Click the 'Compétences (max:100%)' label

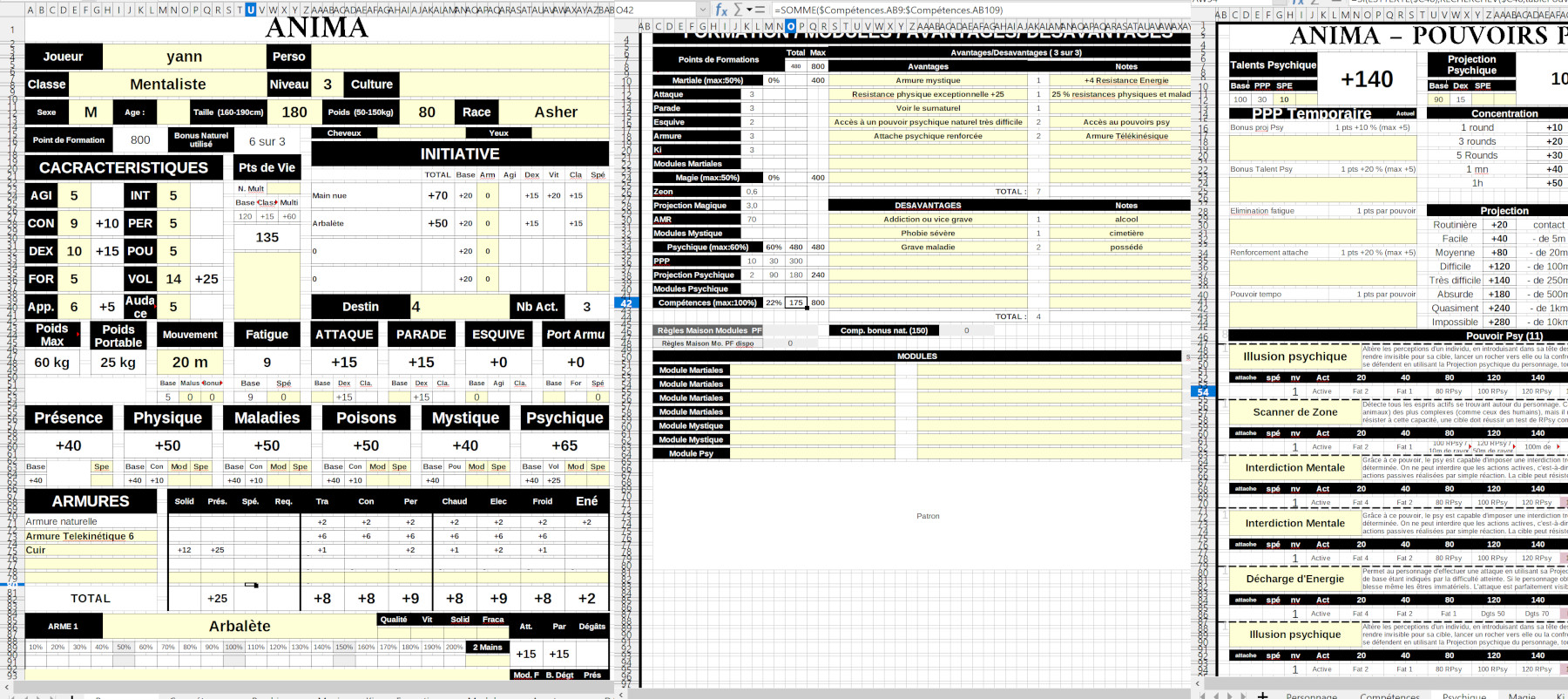click(x=707, y=303)
